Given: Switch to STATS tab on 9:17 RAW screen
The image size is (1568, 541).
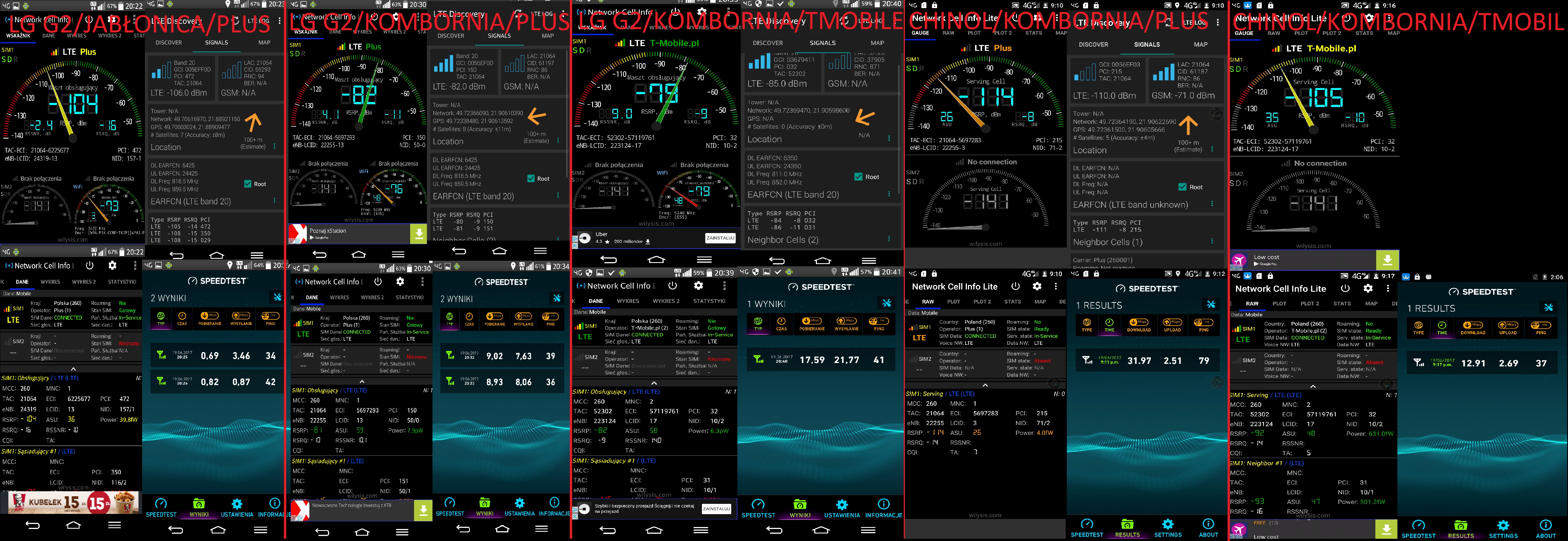Looking at the screenshot, I should pos(1342,303).
